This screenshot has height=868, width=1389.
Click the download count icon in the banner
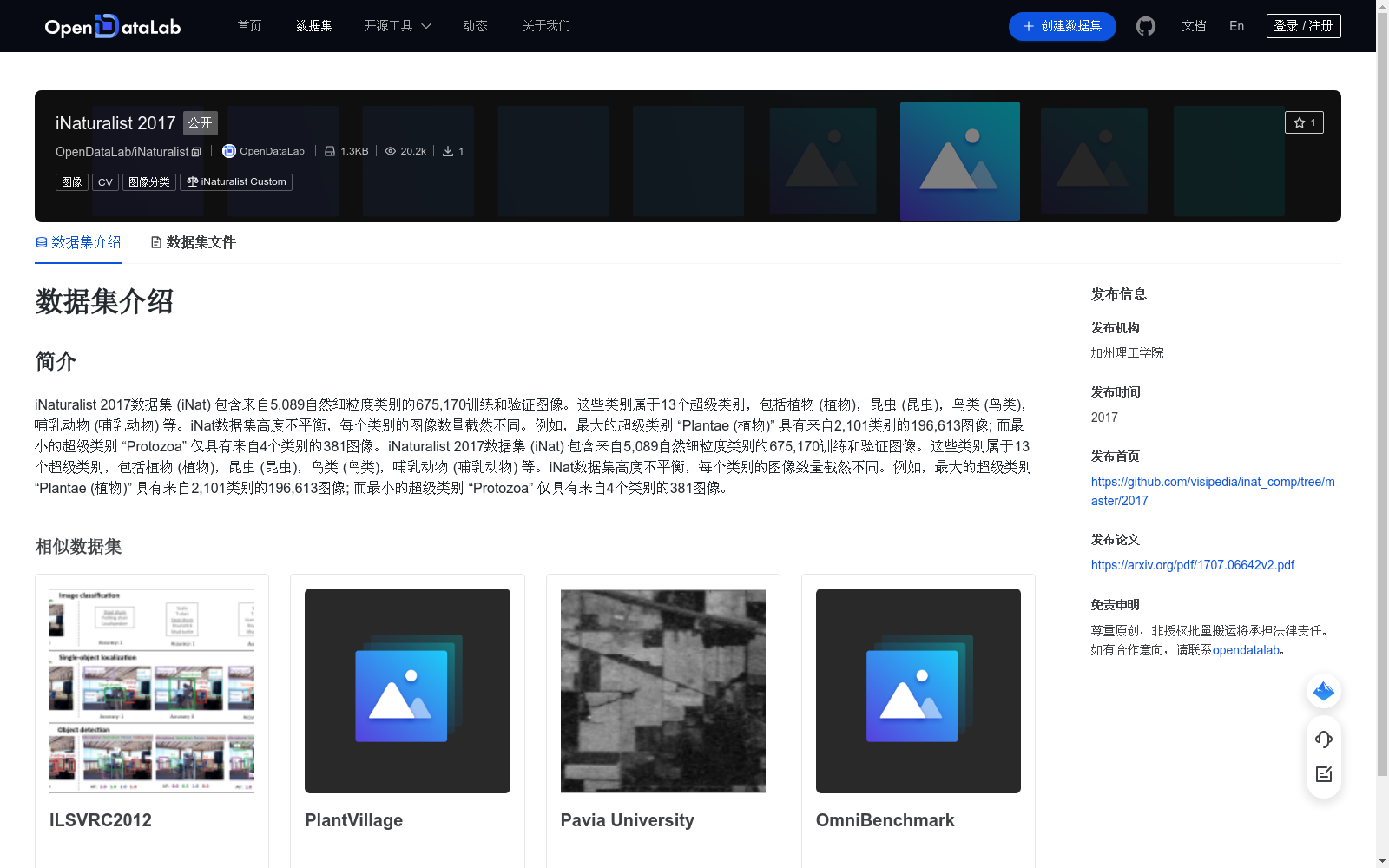pyautogui.click(x=446, y=150)
